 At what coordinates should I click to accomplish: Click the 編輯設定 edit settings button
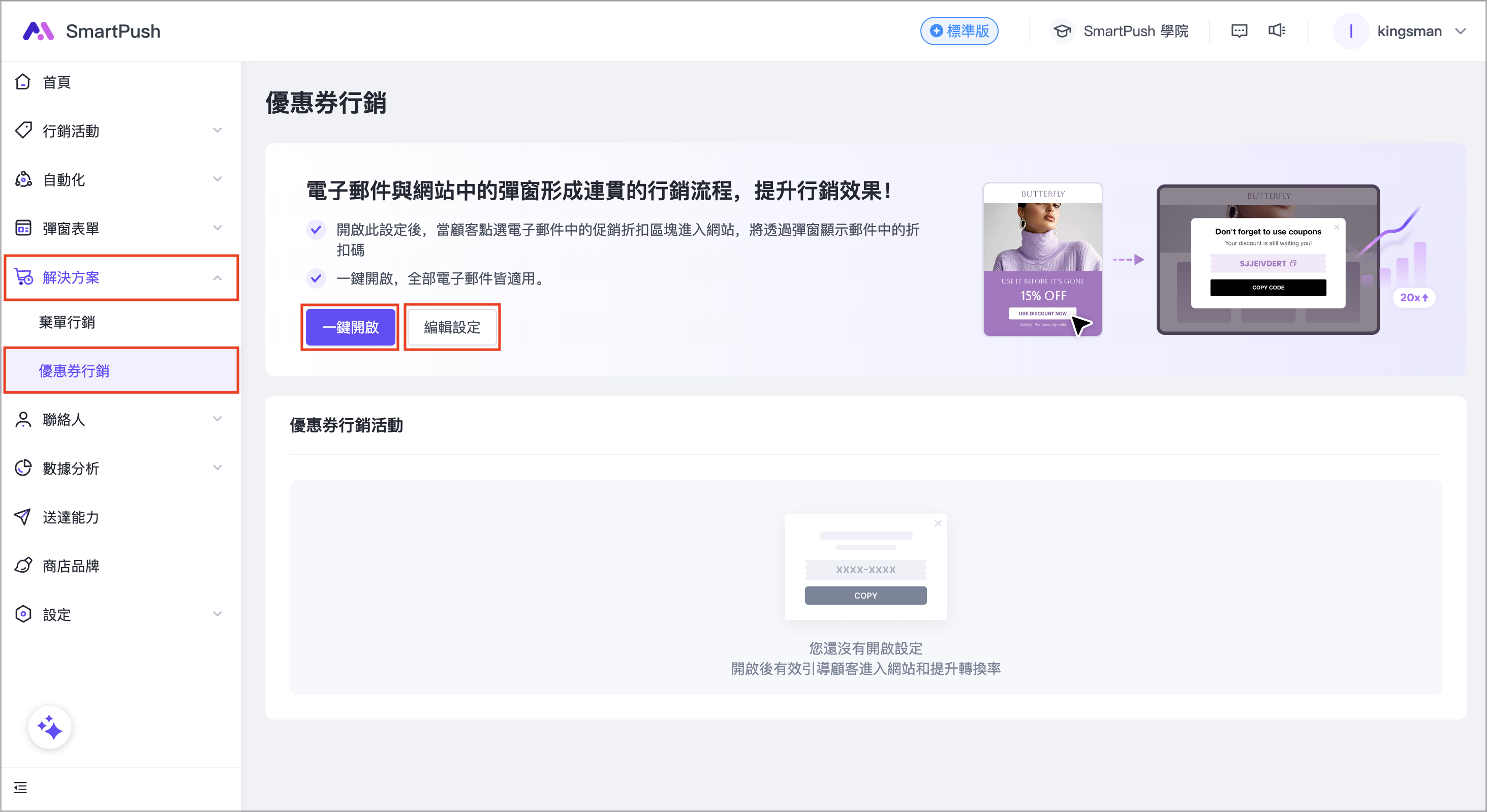pyautogui.click(x=451, y=327)
